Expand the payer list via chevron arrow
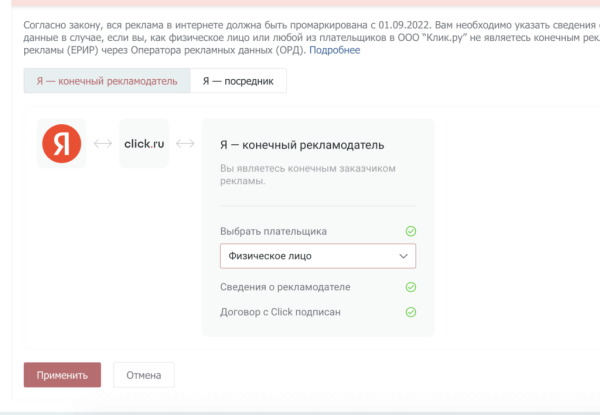 (403, 256)
